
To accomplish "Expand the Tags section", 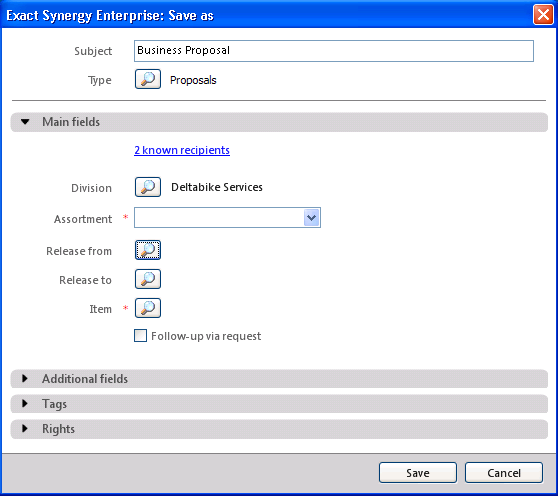I will (x=25, y=403).
